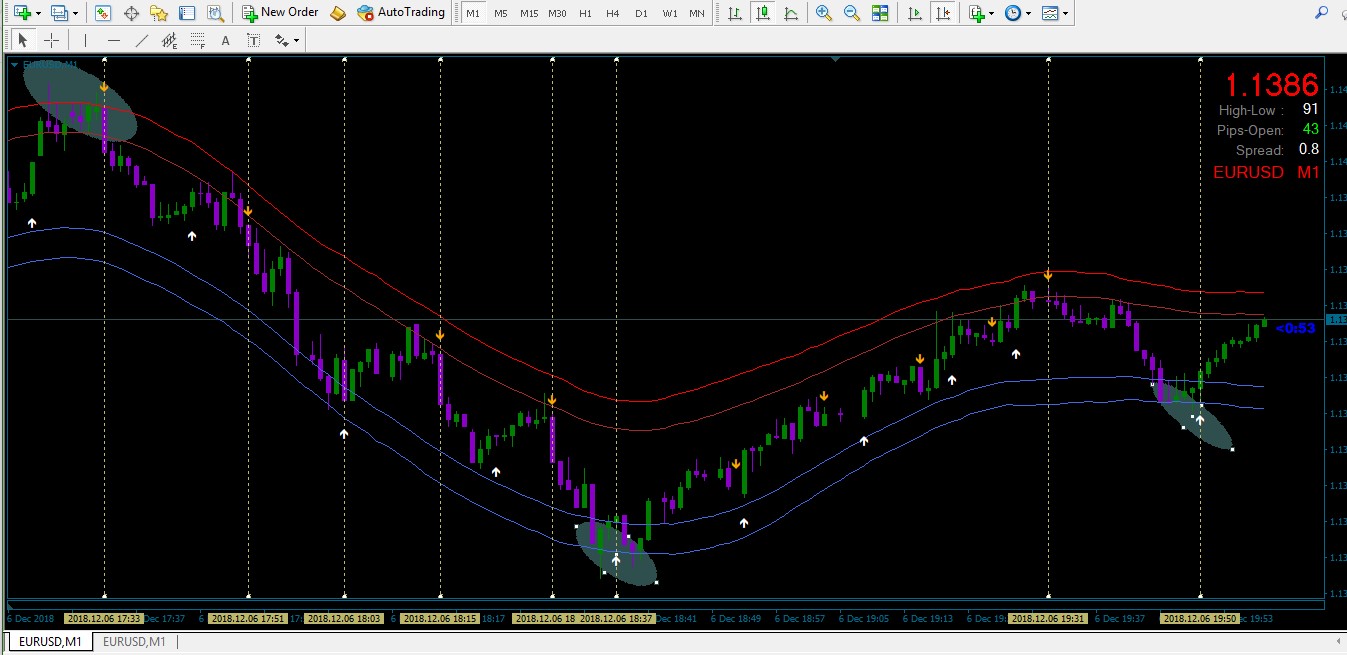This screenshot has width=1347, height=655.
Task: Select the first EURUSD,M1 chart tab
Action: click(48, 641)
